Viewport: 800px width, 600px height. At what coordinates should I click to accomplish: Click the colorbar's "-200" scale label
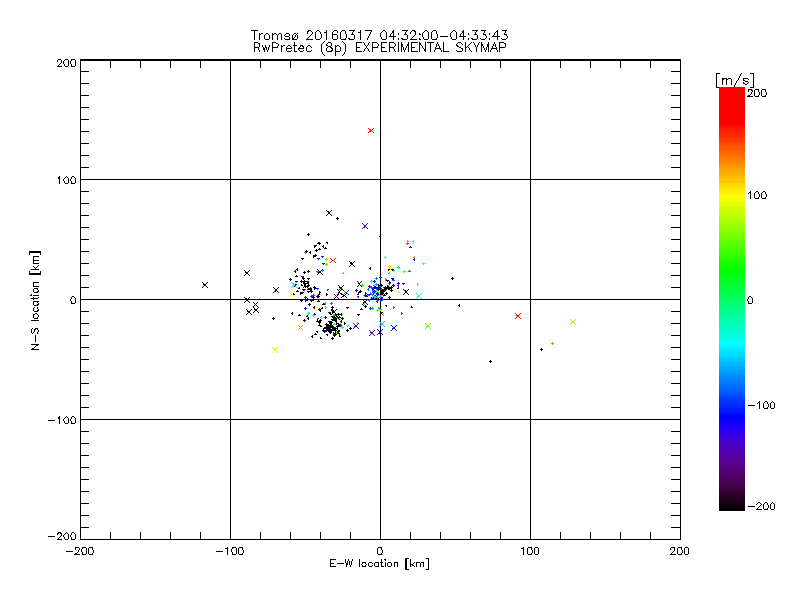coord(761,506)
